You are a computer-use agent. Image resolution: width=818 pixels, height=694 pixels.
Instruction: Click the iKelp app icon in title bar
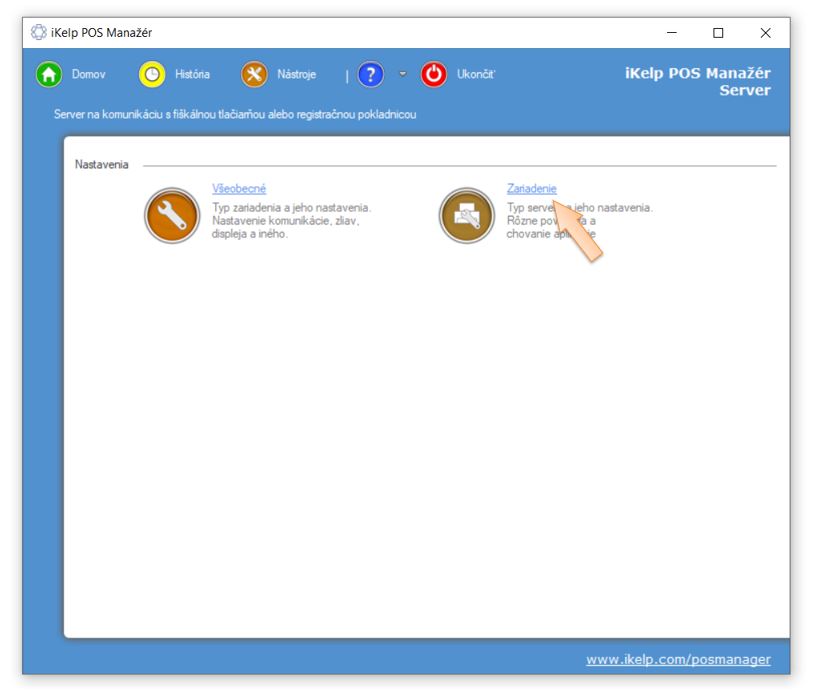pos(39,33)
